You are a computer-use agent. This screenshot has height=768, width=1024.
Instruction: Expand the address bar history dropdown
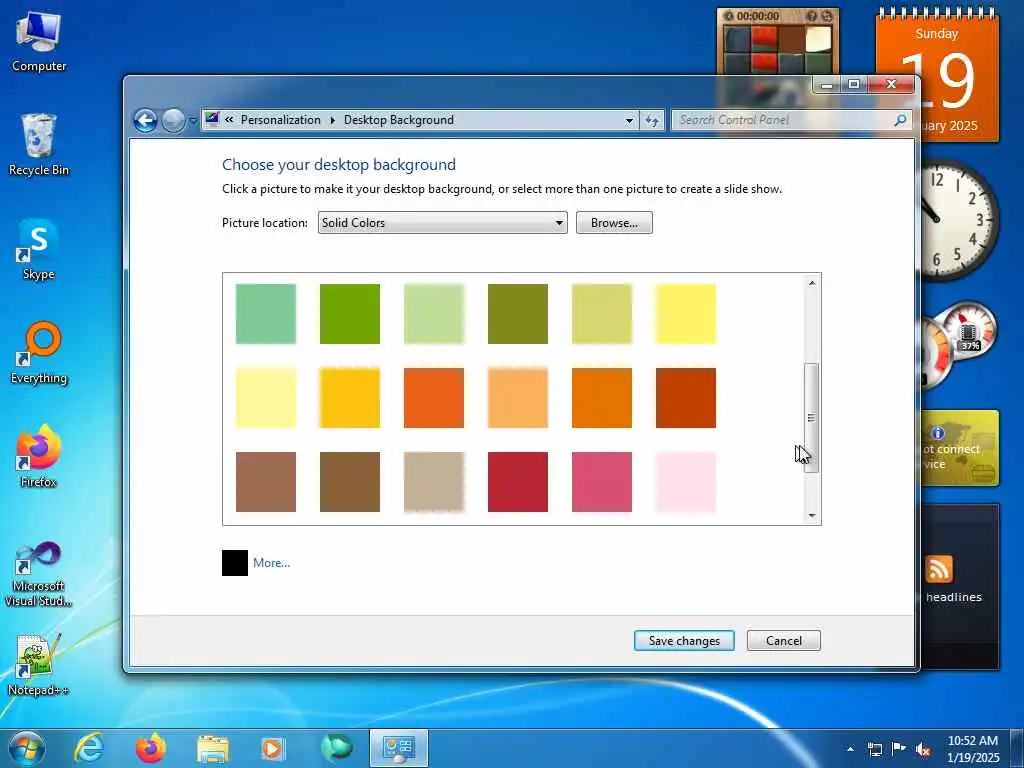629,120
